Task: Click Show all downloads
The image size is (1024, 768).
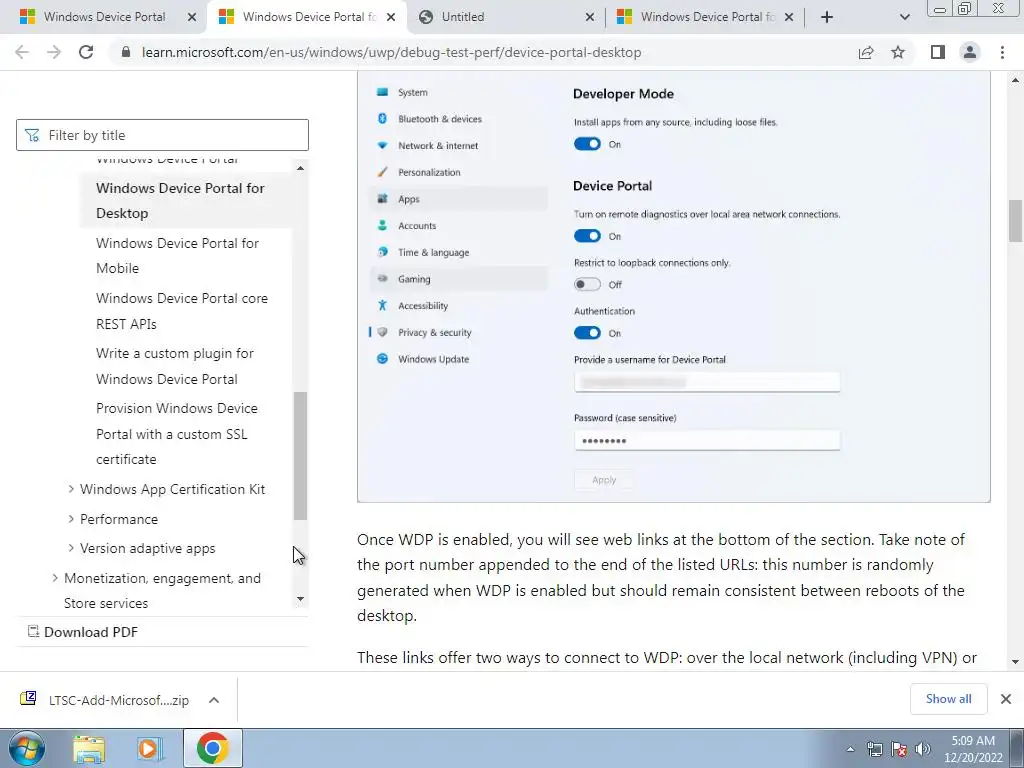Action: click(948, 699)
